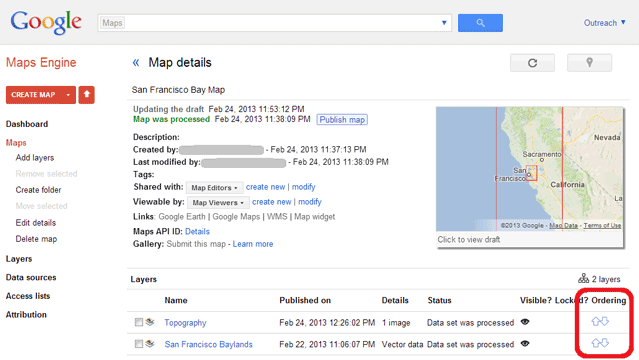Open Access lists in the sidebar
Screen dimensions: 639x360
click(x=28, y=296)
